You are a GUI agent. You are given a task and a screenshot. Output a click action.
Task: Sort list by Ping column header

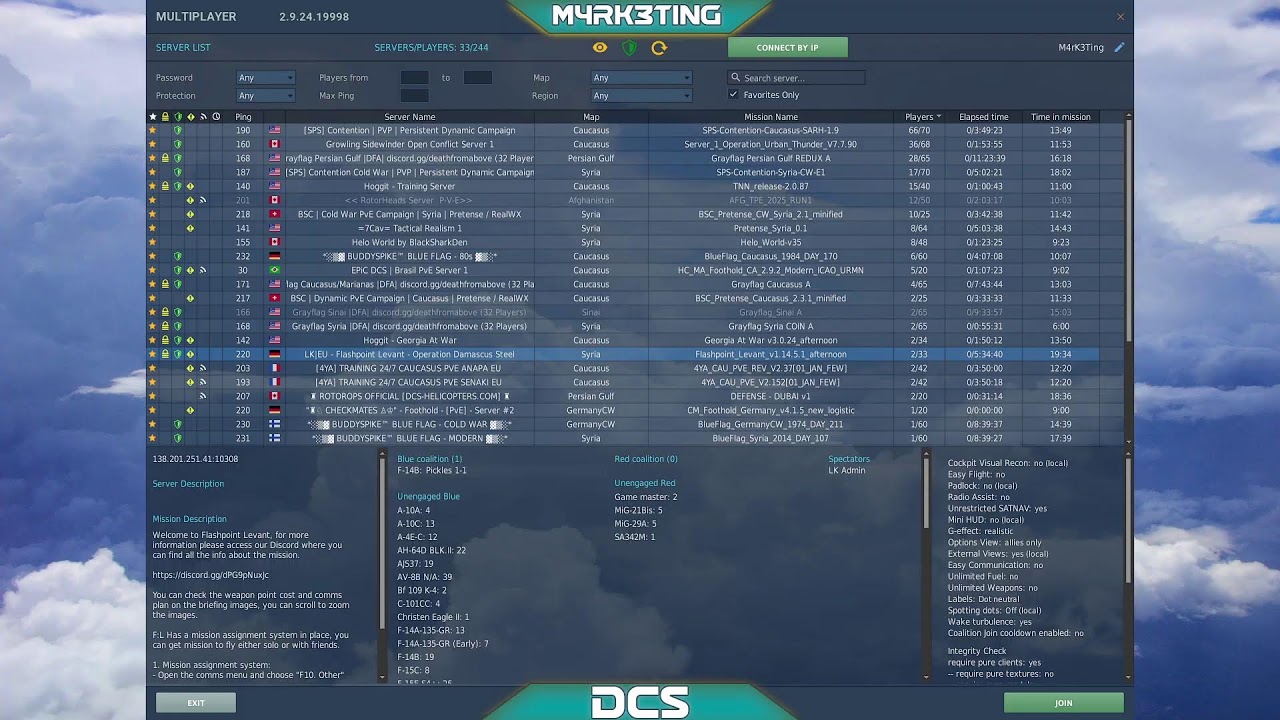click(x=243, y=117)
